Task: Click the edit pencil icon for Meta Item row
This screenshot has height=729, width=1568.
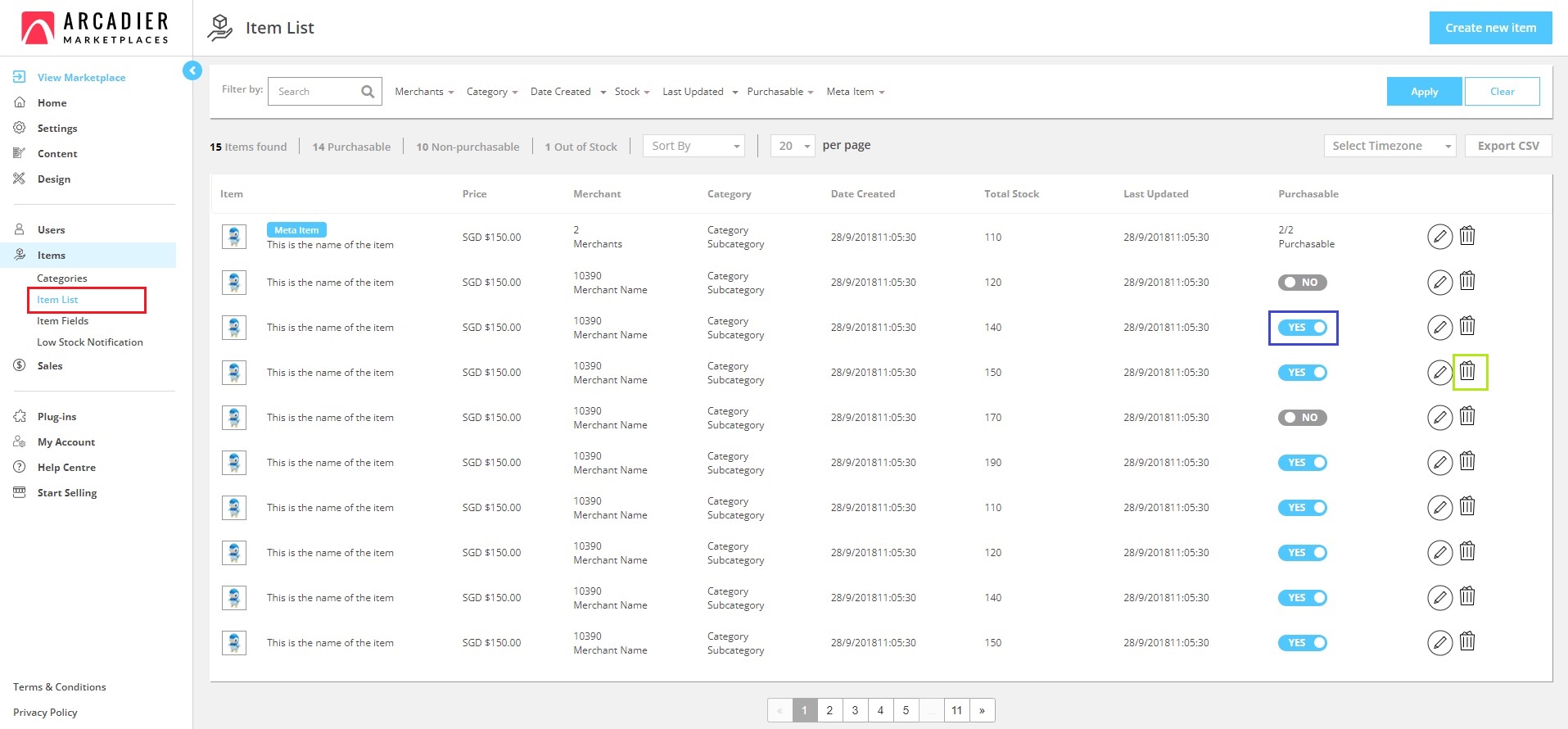Action: 1439,237
